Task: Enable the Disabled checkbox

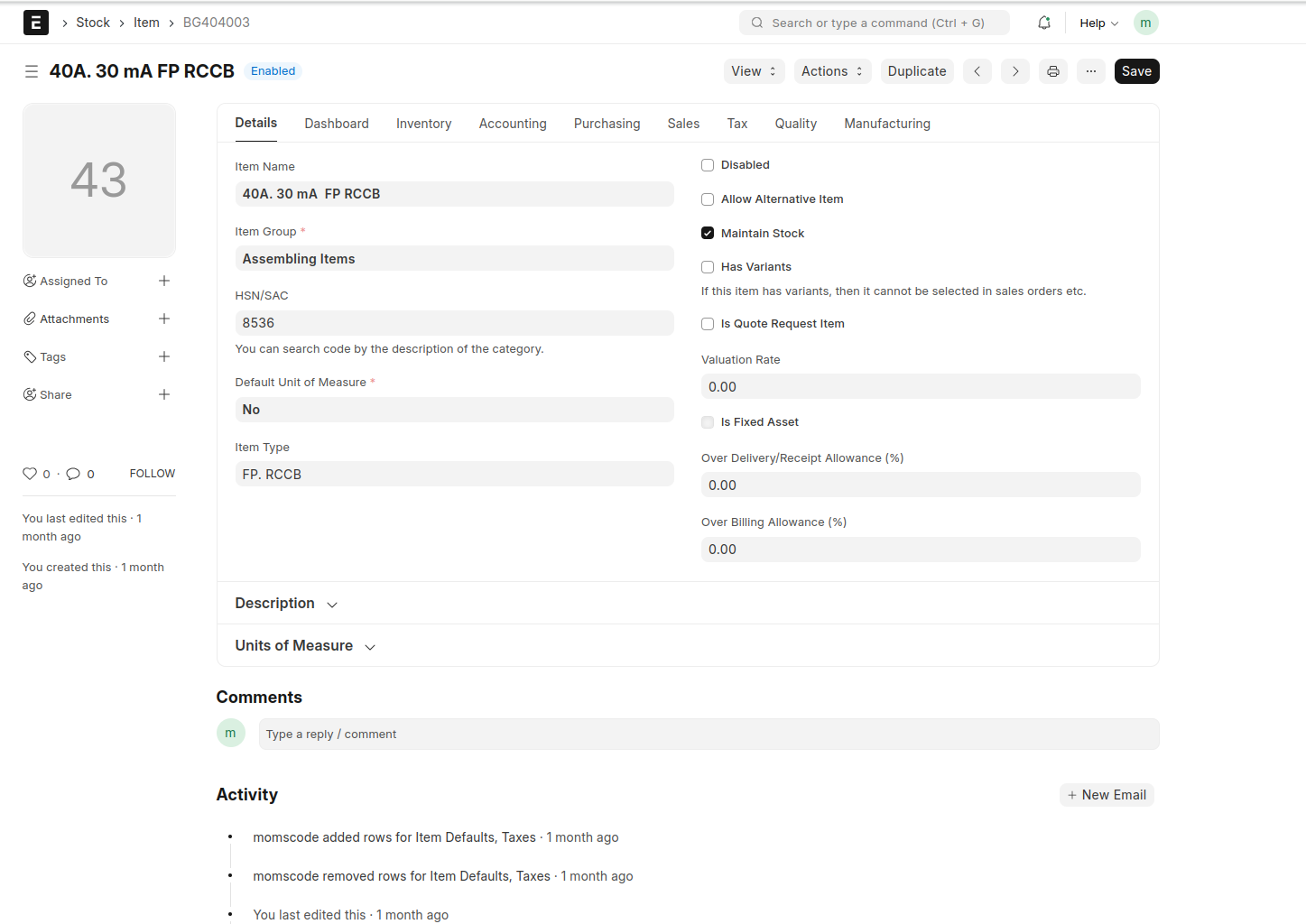Action: click(x=708, y=165)
